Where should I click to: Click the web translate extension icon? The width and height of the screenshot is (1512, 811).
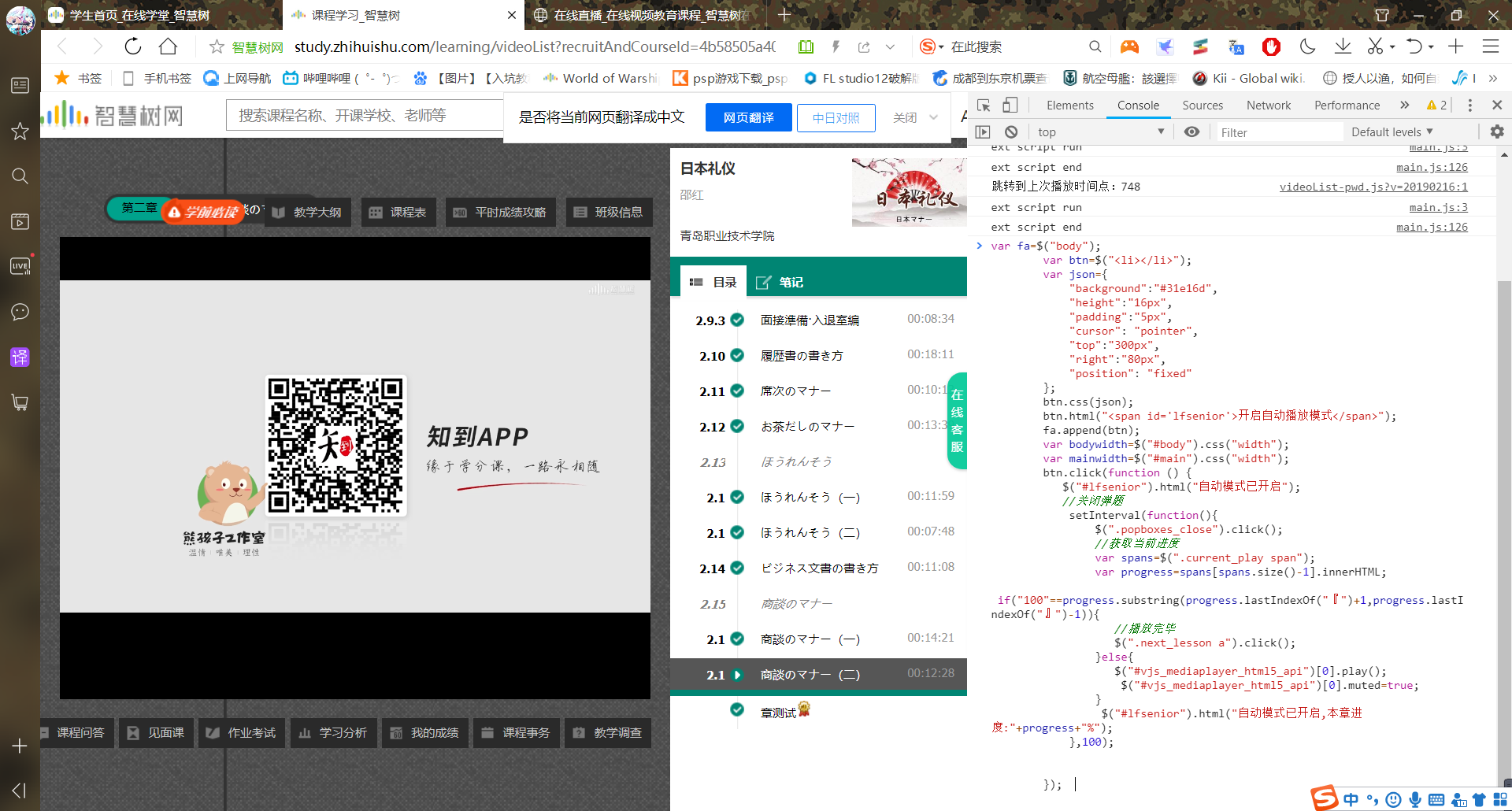[x=1236, y=46]
